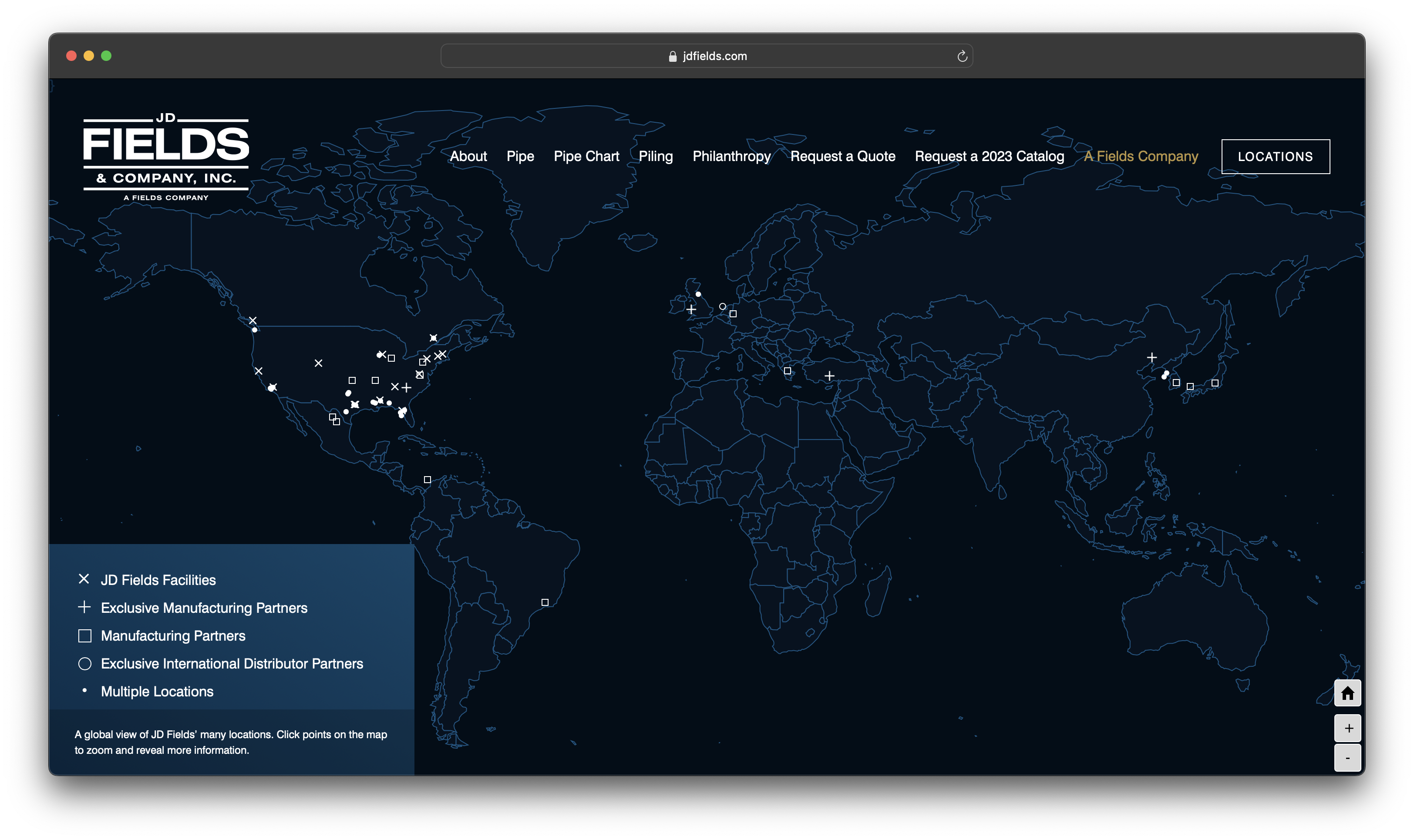Select the square marker in the Netherlands
1414x840 pixels.
(733, 313)
